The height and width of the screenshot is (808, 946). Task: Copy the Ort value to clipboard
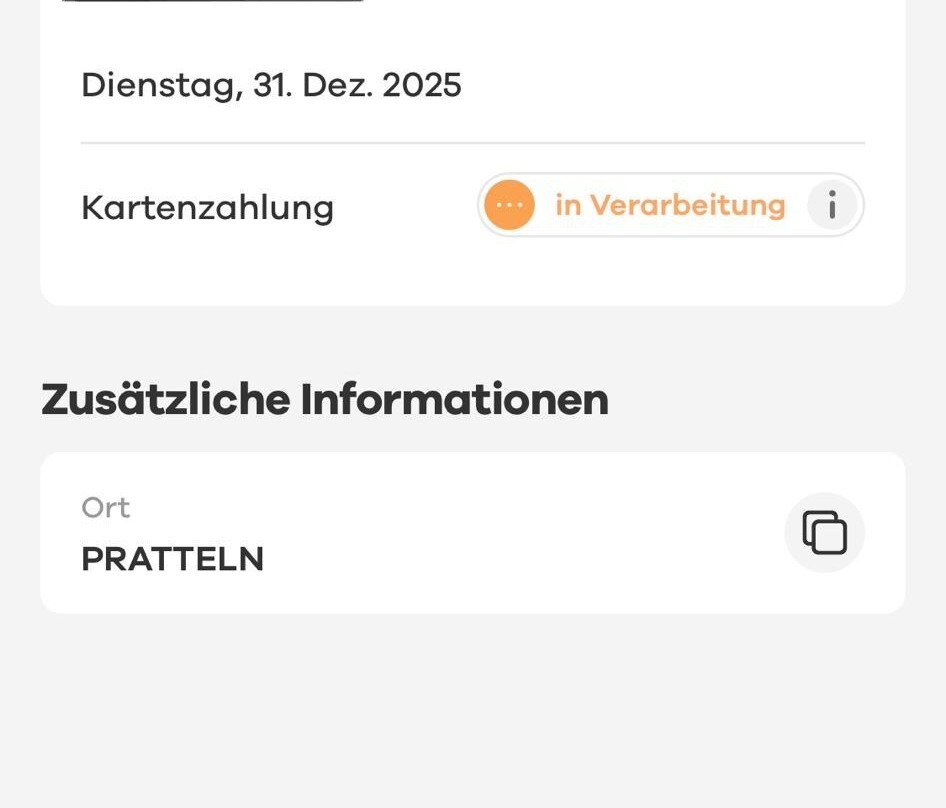click(x=824, y=532)
